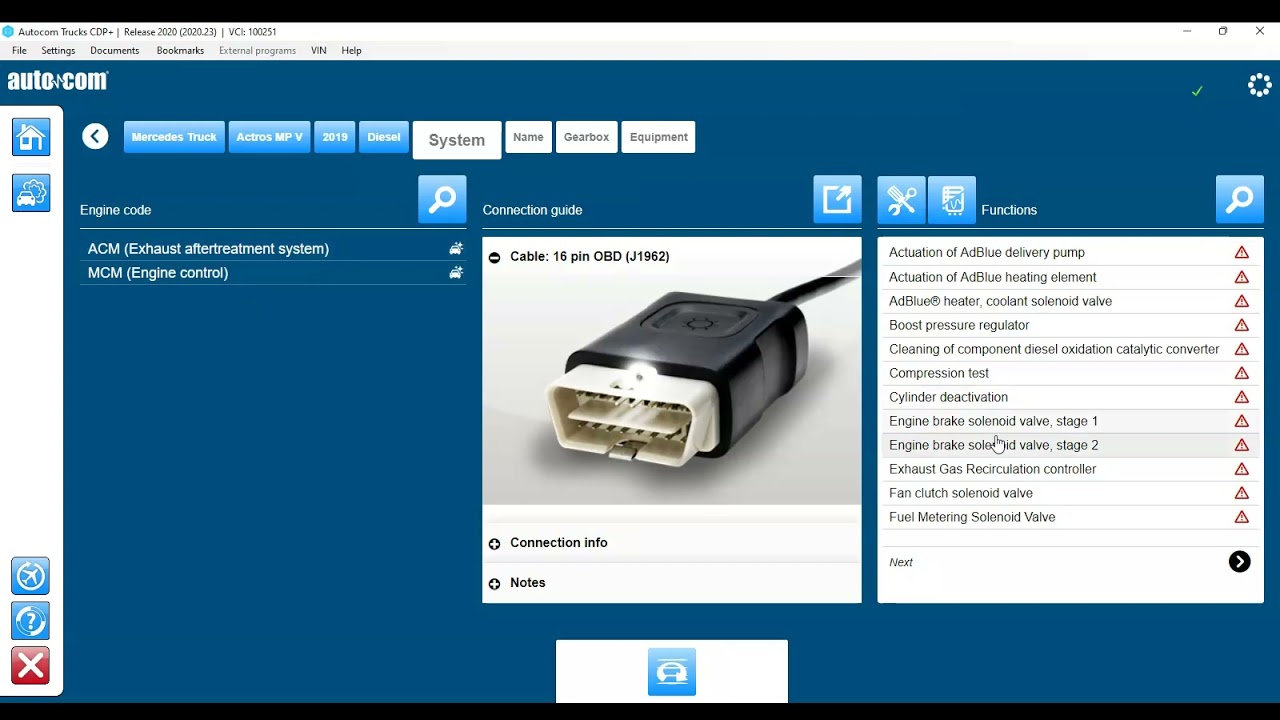1280x720 pixels.
Task: Select the Diesel breadcrumb
Action: (383, 137)
